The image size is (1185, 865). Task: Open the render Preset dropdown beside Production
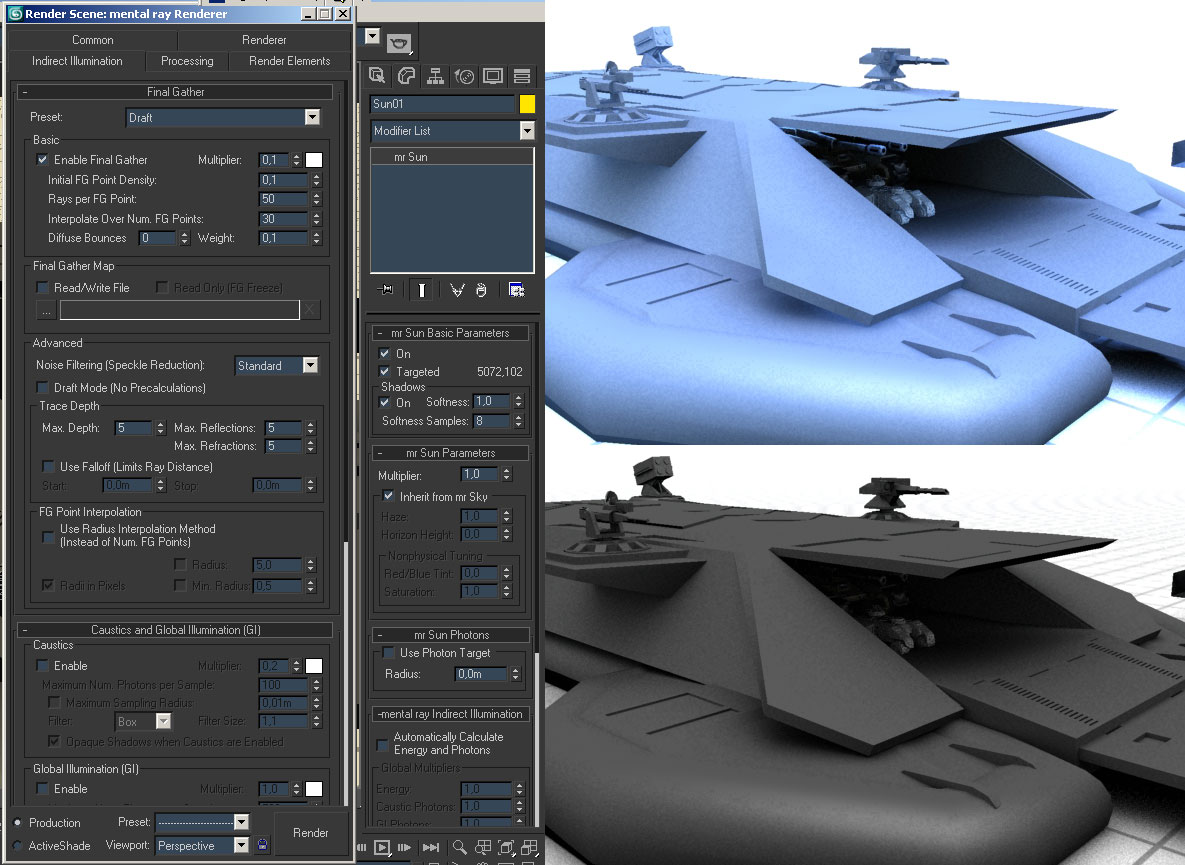point(202,822)
